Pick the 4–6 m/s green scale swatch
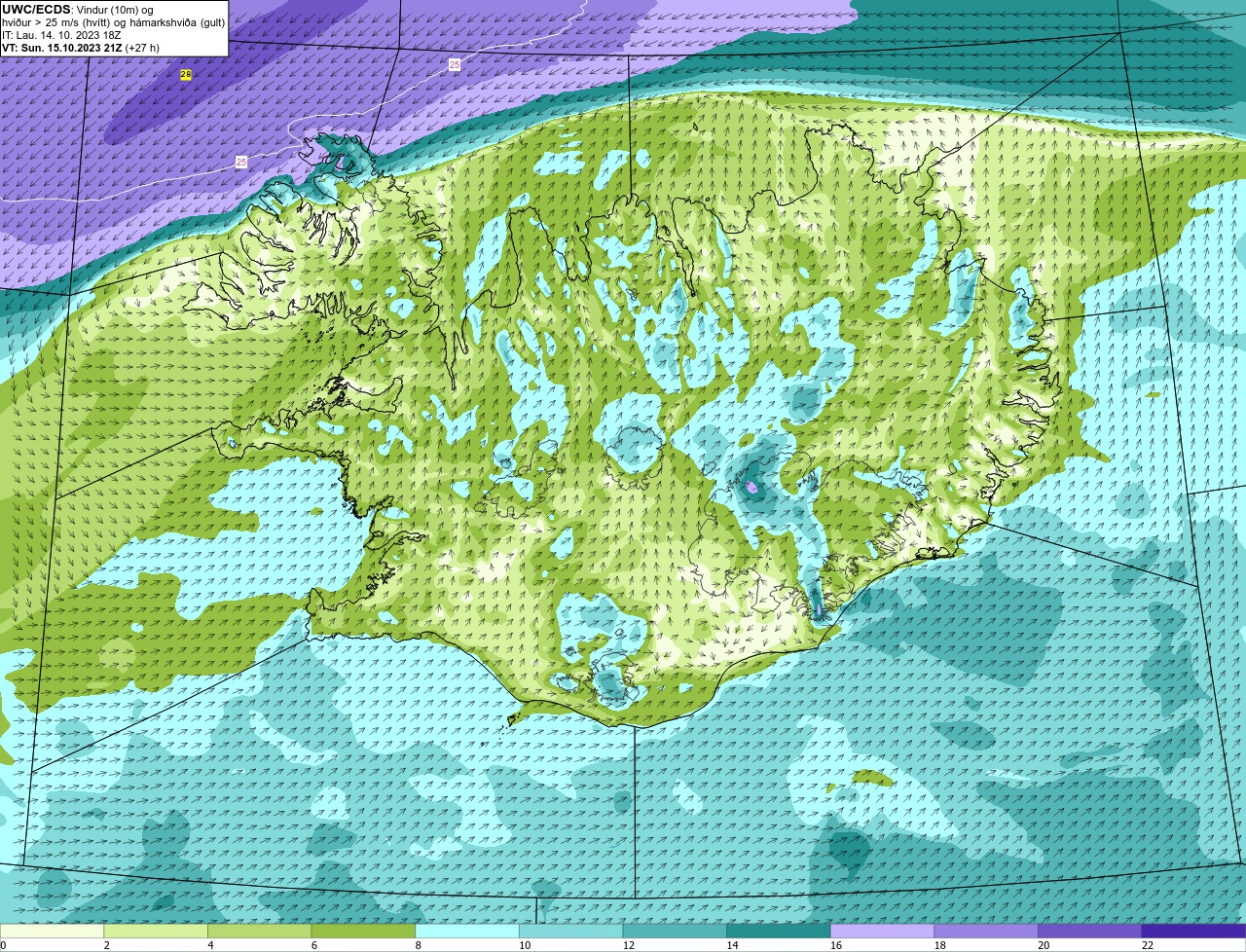Viewport: 1246px width, 952px height. tap(259, 931)
